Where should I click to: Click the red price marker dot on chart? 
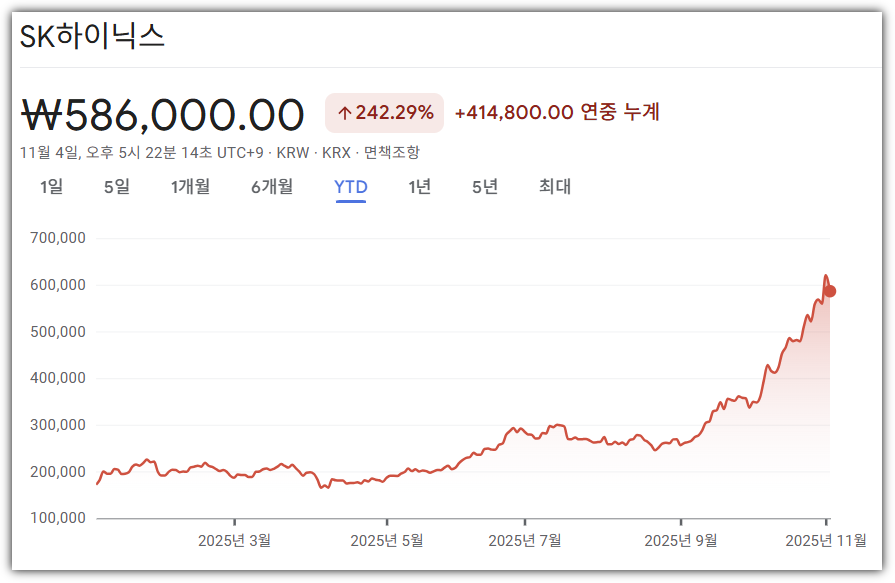pos(831,290)
